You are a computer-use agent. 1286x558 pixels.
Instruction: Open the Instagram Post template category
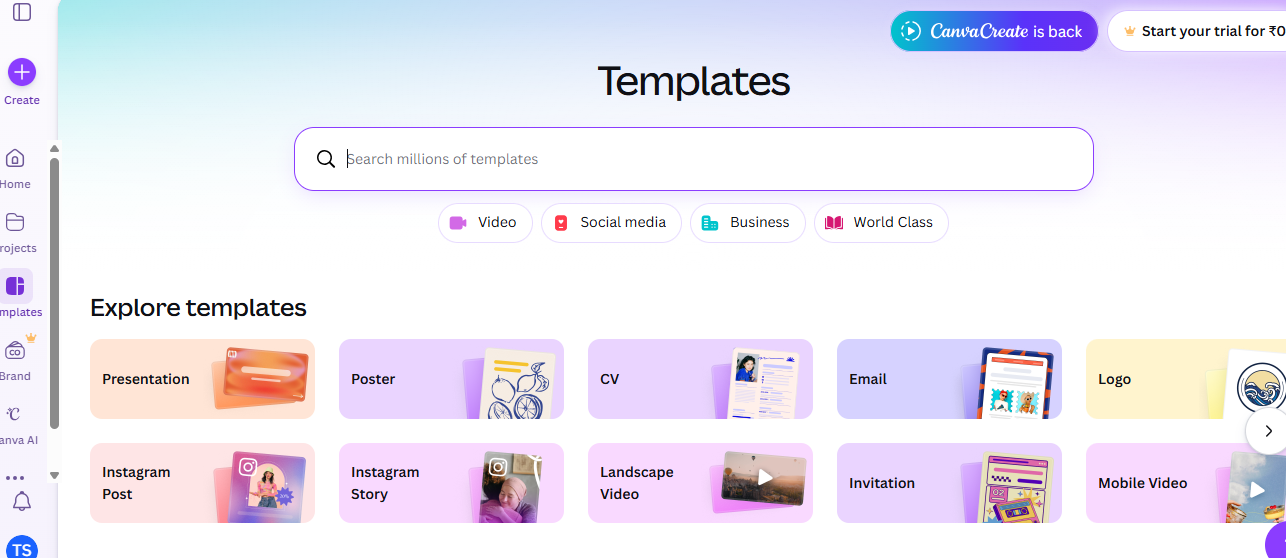pos(202,483)
